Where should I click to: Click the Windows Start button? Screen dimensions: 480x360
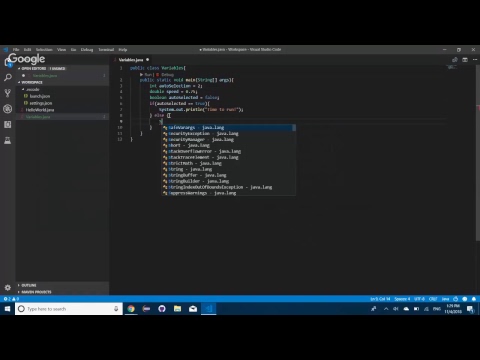(7, 309)
